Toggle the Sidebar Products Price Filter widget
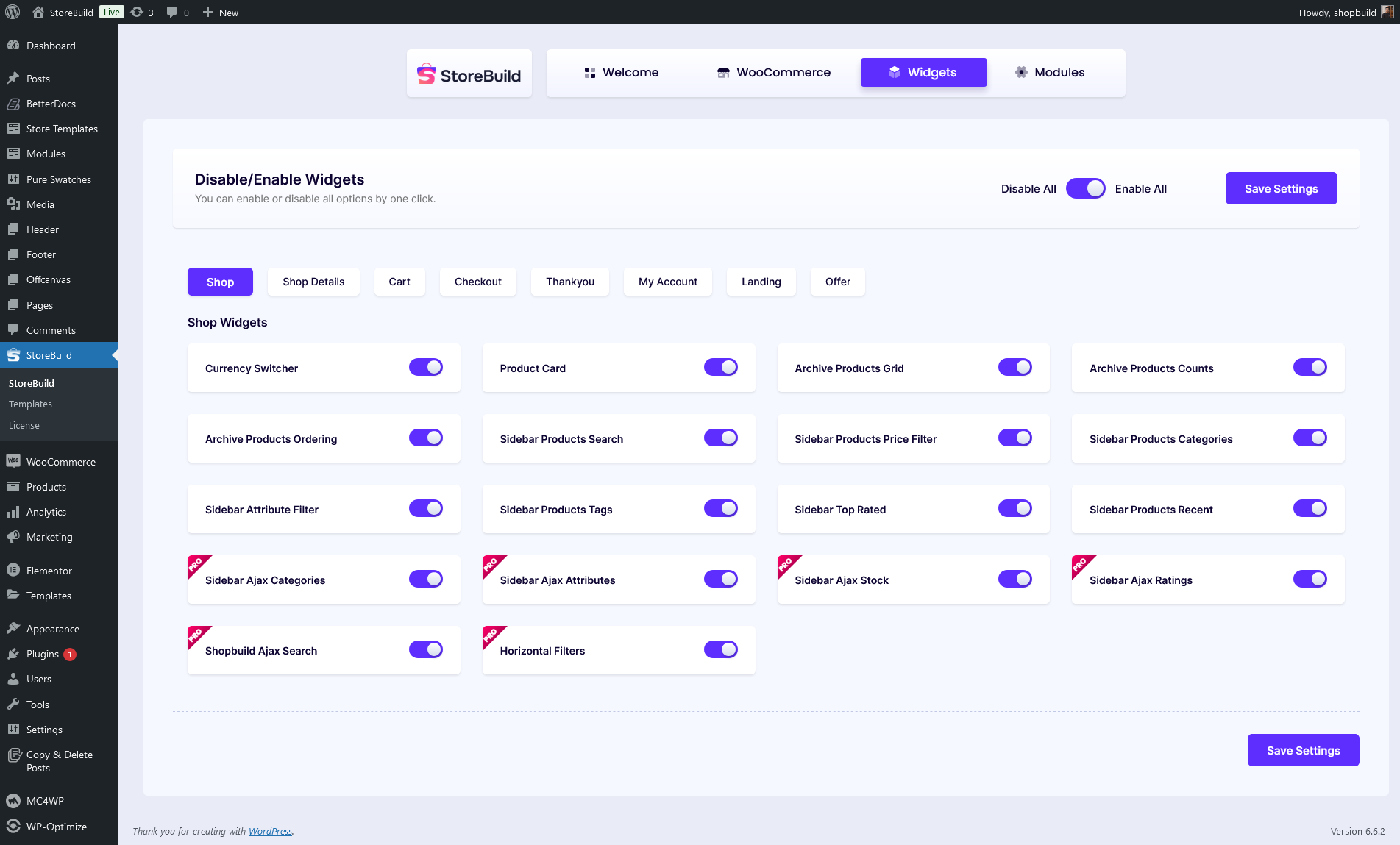This screenshot has width=1400, height=845. [x=1015, y=438]
